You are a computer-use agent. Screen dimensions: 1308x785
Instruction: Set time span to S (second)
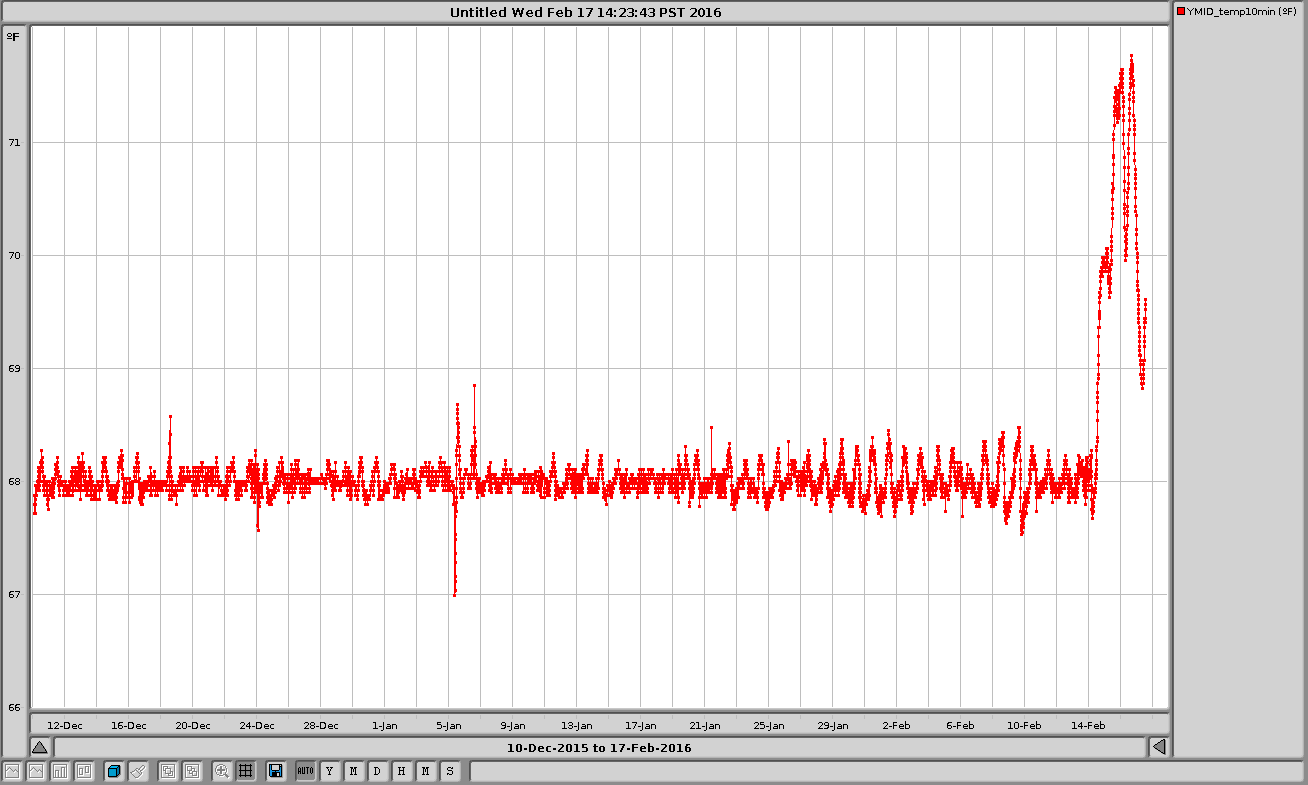449,771
